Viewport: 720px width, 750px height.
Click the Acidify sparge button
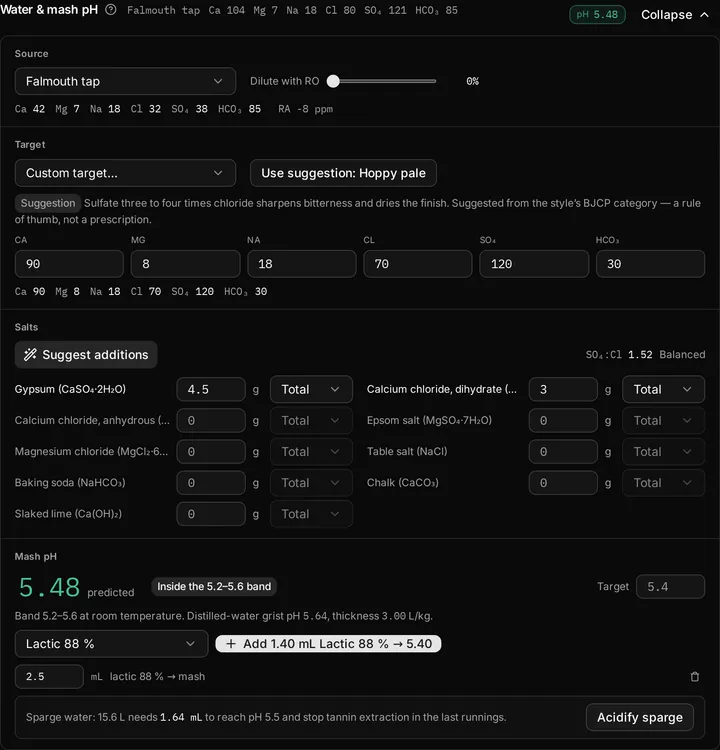click(x=640, y=717)
